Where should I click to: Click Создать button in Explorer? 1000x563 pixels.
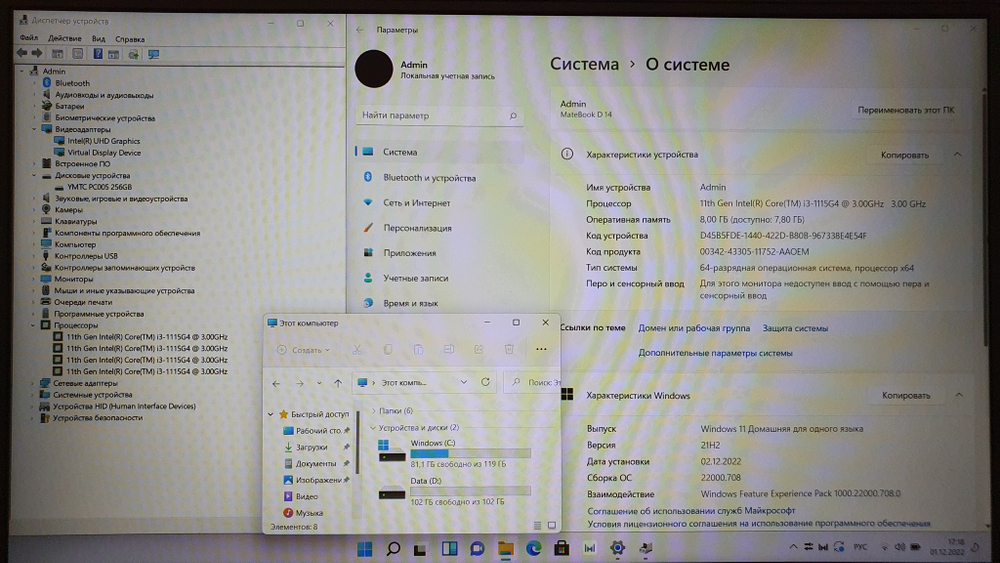304,349
